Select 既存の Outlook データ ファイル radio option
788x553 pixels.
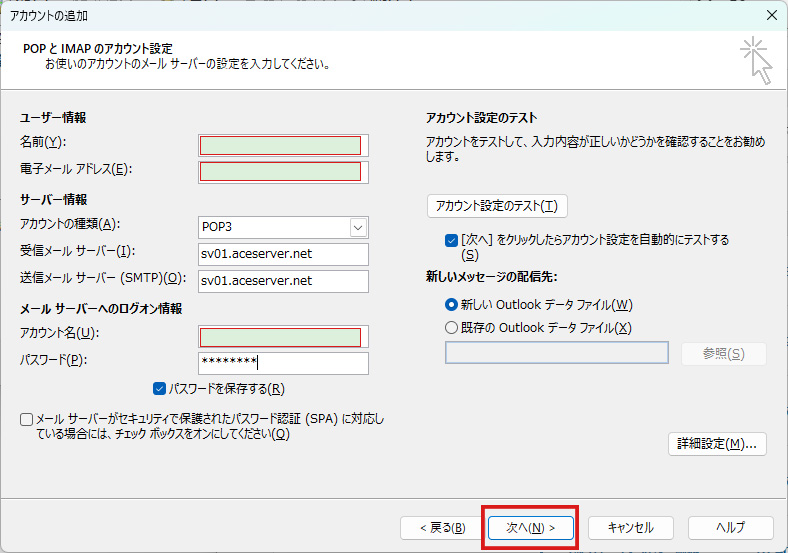click(x=451, y=327)
